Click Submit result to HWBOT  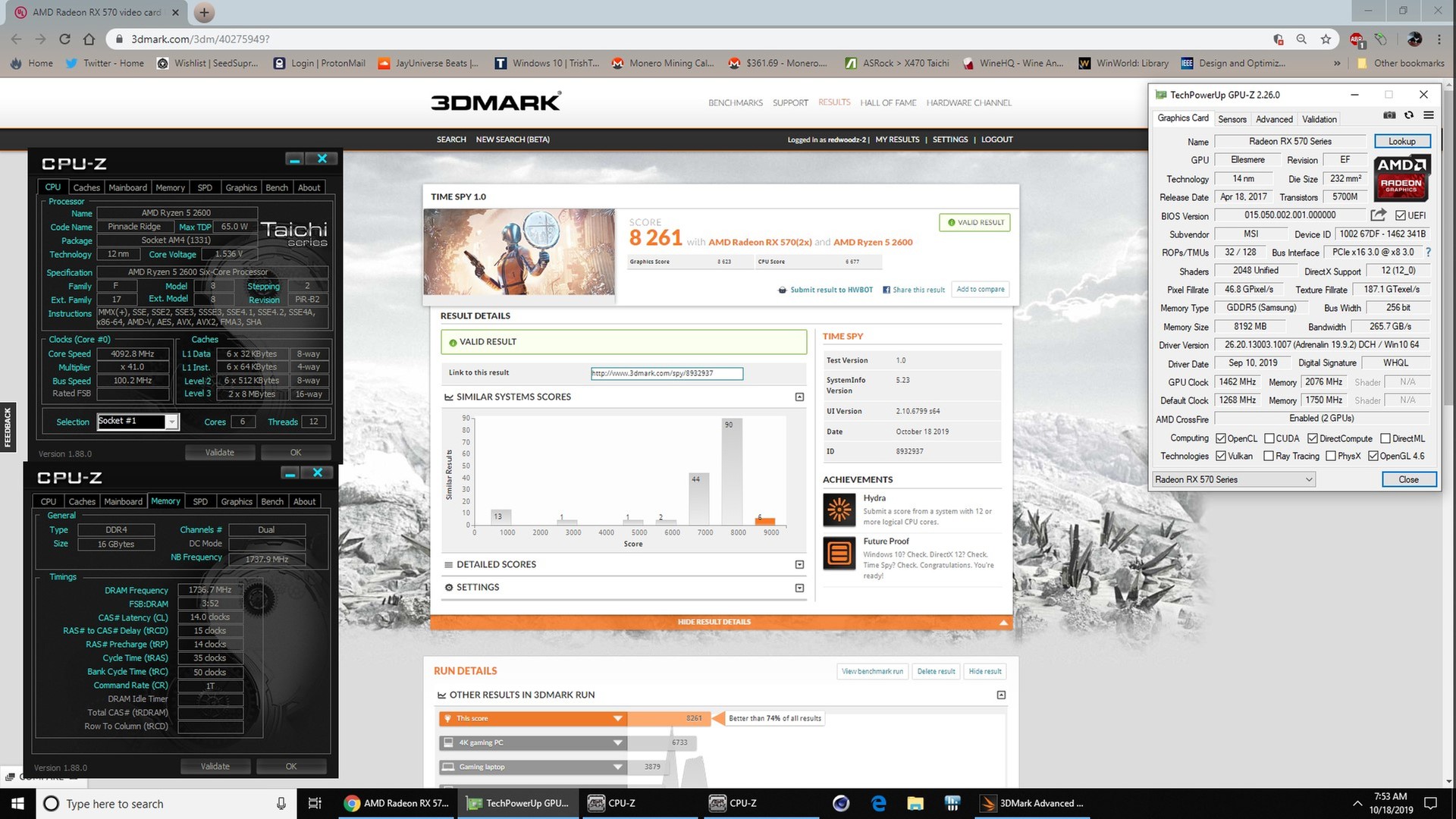click(x=825, y=290)
